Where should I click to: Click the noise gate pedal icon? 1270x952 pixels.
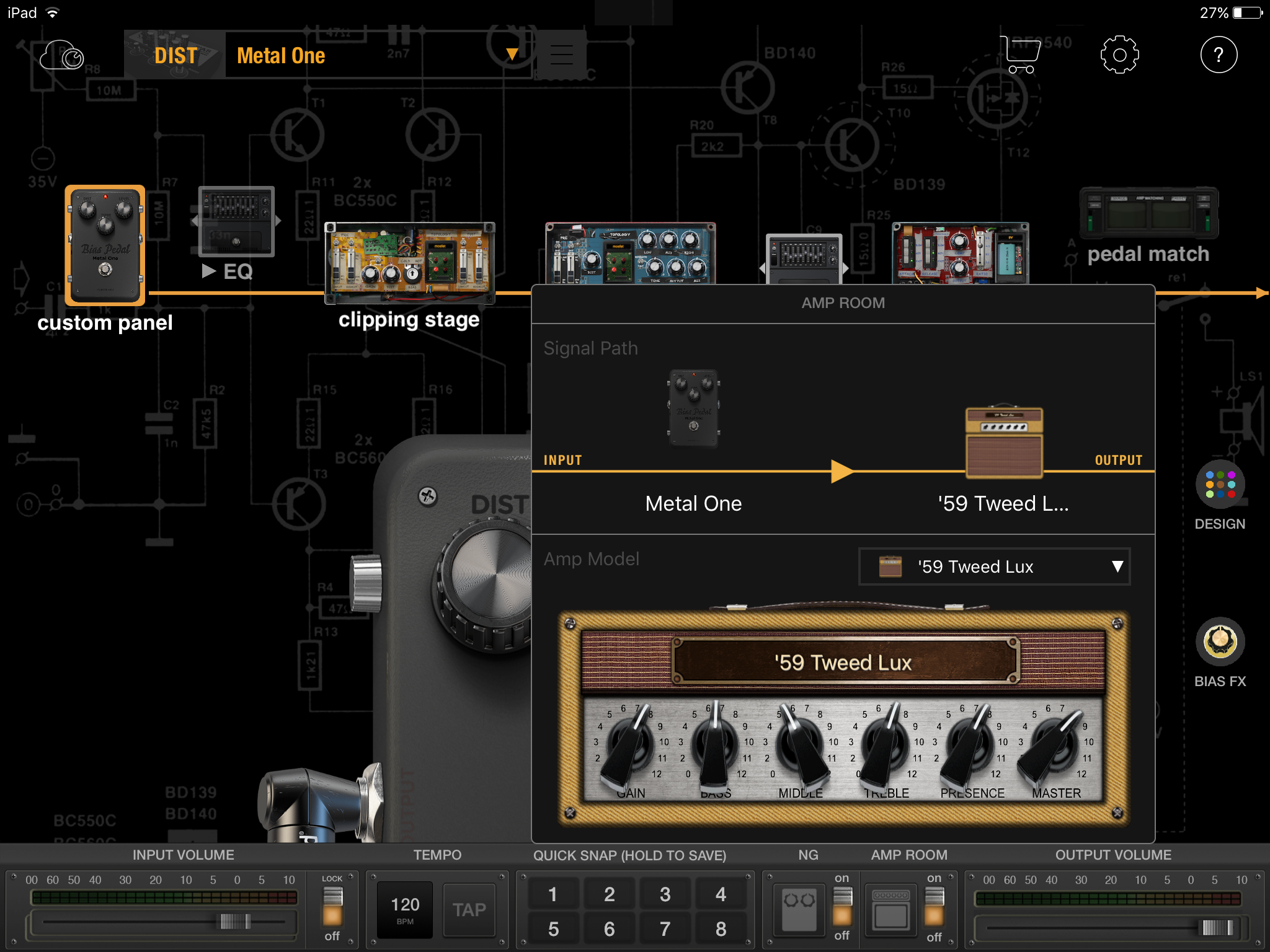coord(799,908)
